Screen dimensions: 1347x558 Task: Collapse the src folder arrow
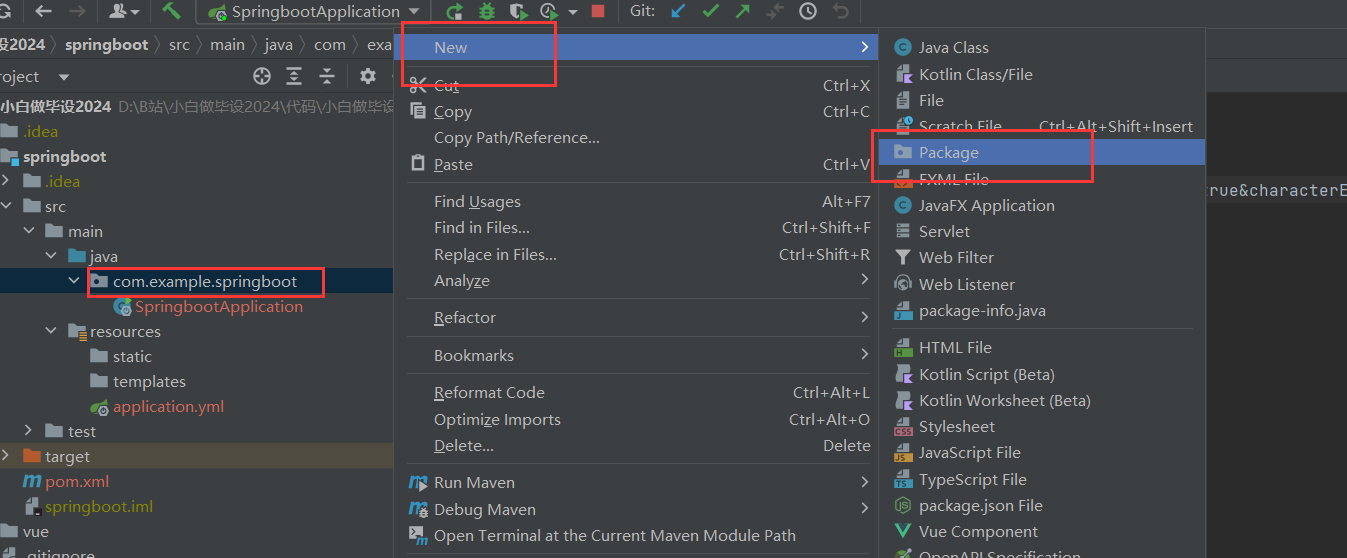pos(7,206)
